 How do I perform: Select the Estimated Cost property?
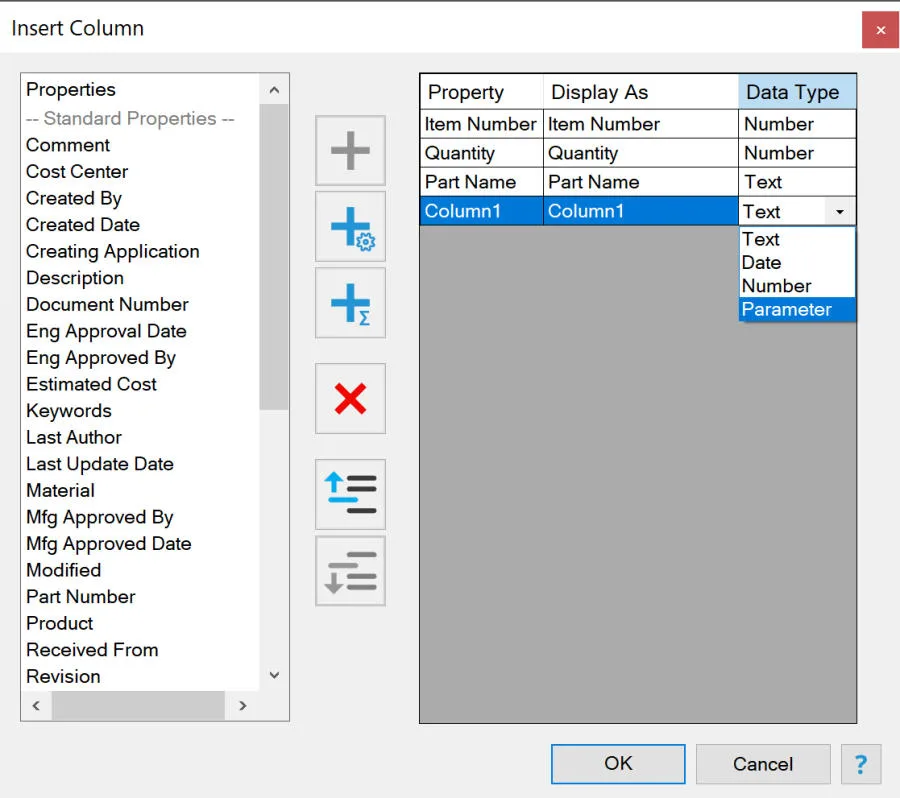click(91, 384)
